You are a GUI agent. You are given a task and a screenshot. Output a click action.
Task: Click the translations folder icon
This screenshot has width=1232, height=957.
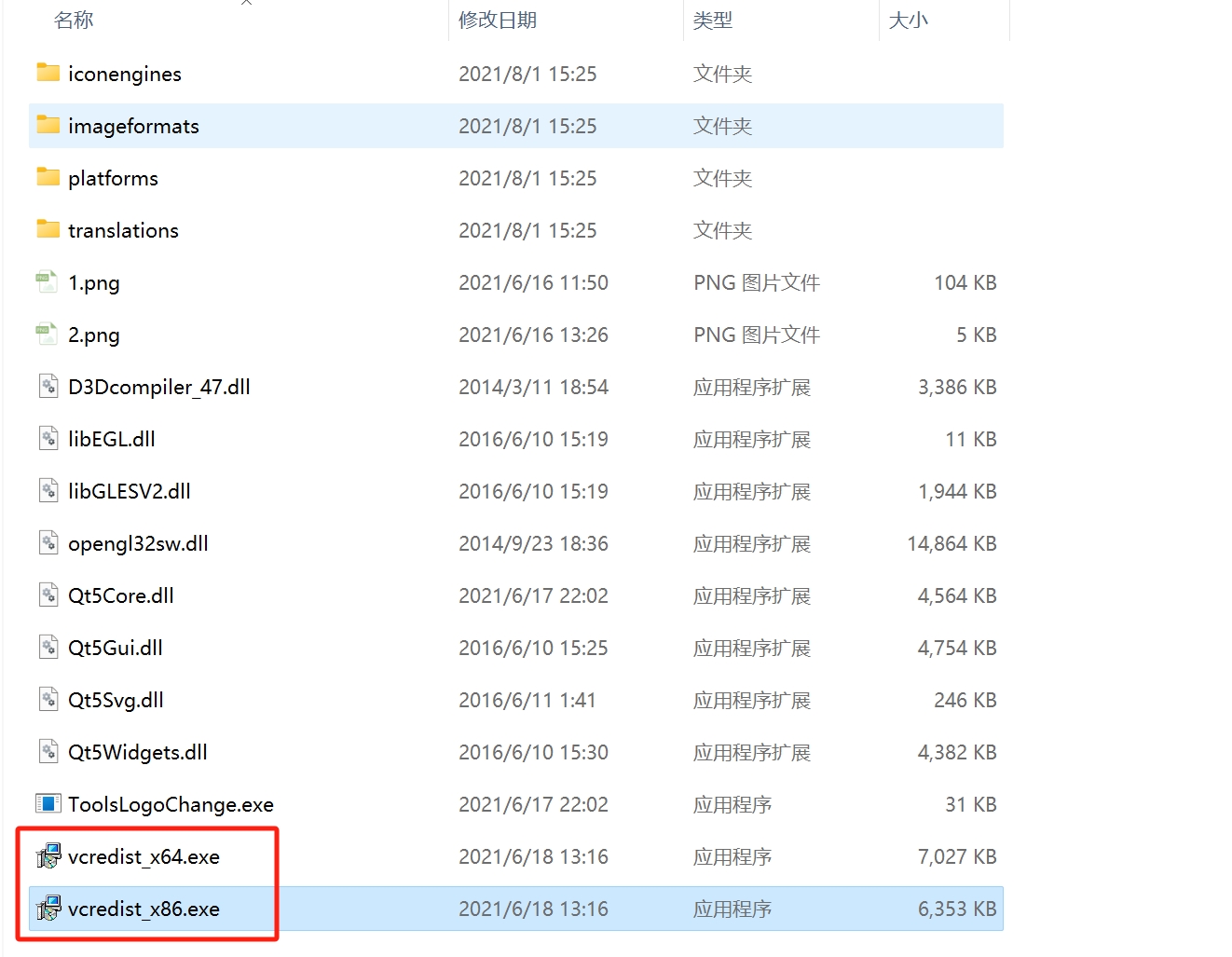[x=48, y=229]
